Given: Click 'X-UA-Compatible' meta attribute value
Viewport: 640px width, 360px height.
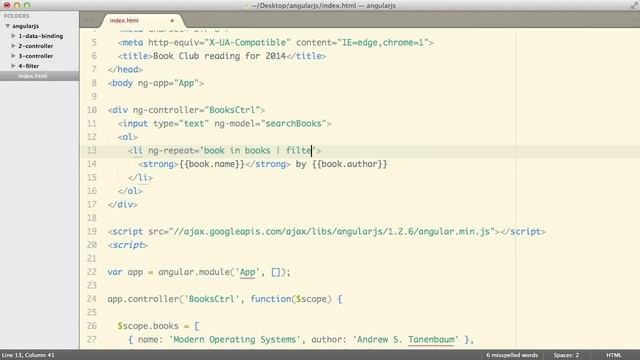Looking at the screenshot, I should [x=248, y=42].
